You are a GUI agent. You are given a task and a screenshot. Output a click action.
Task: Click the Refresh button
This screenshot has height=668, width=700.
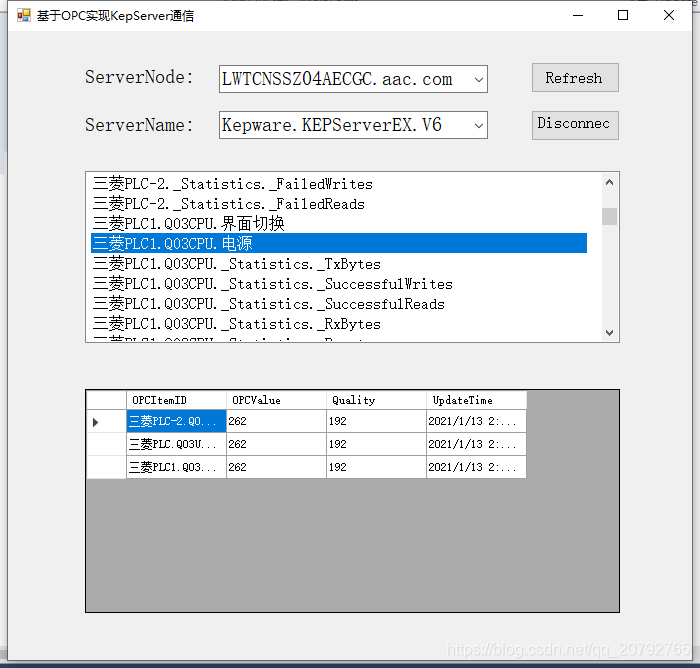tap(575, 78)
